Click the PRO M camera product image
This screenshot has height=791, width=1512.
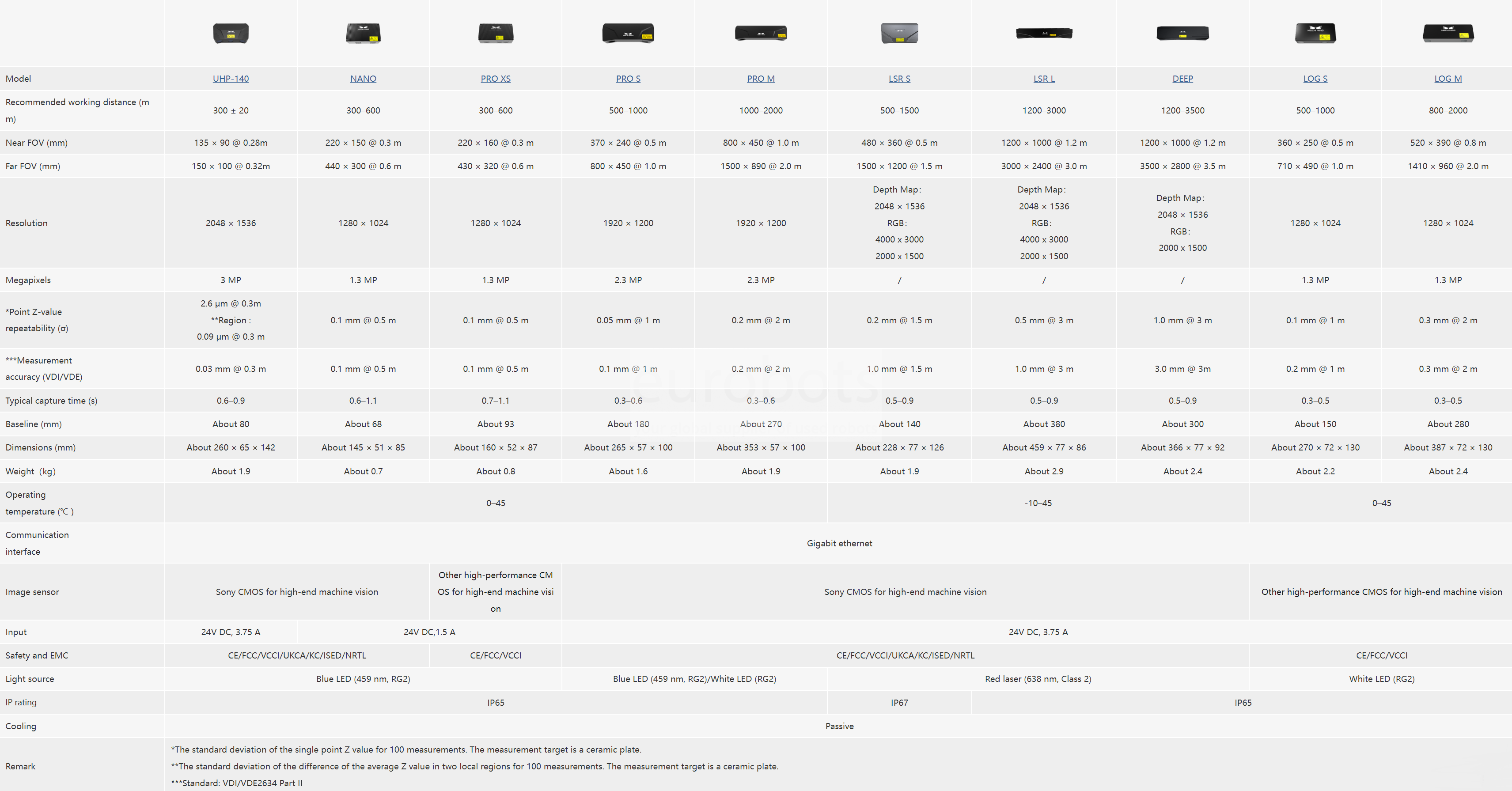click(x=761, y=34)
